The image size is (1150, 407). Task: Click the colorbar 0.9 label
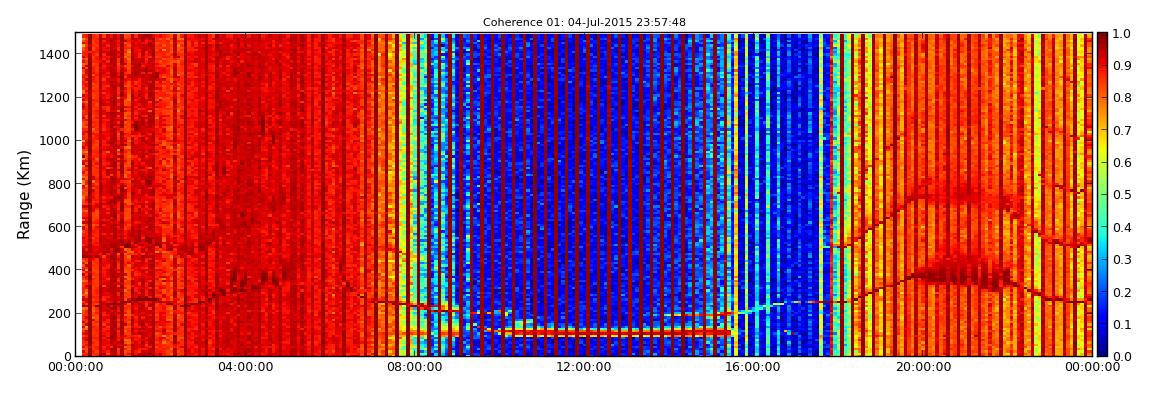point(1121,66)
